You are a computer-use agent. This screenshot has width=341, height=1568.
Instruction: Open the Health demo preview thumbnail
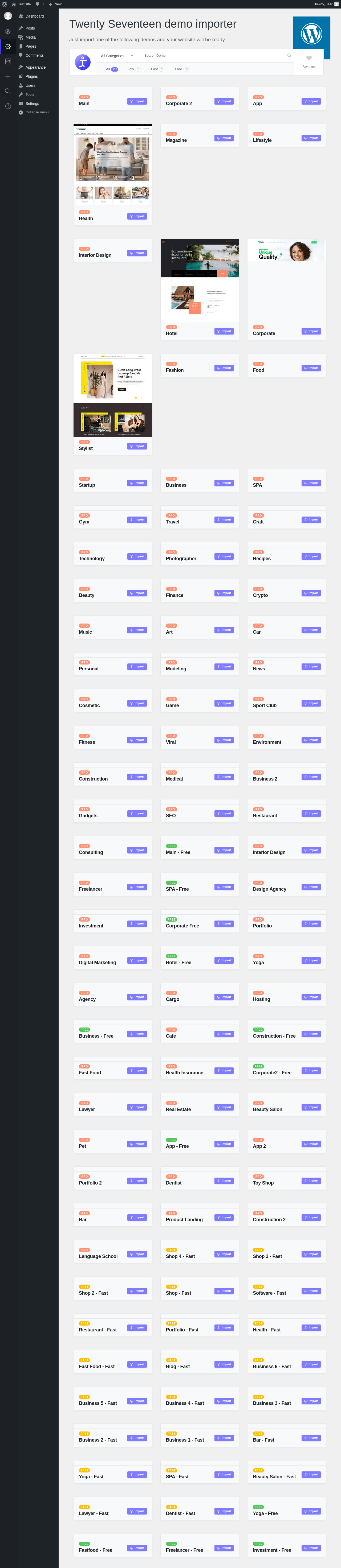coord(113,165)
